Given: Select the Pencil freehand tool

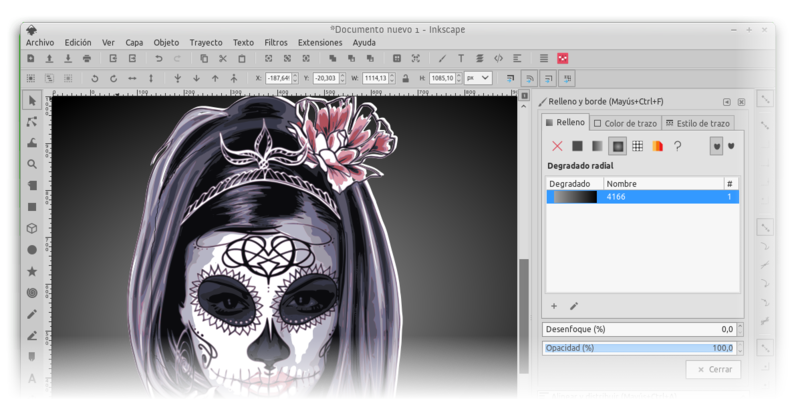Looking at the screenshot, I should tap(32, 314).
